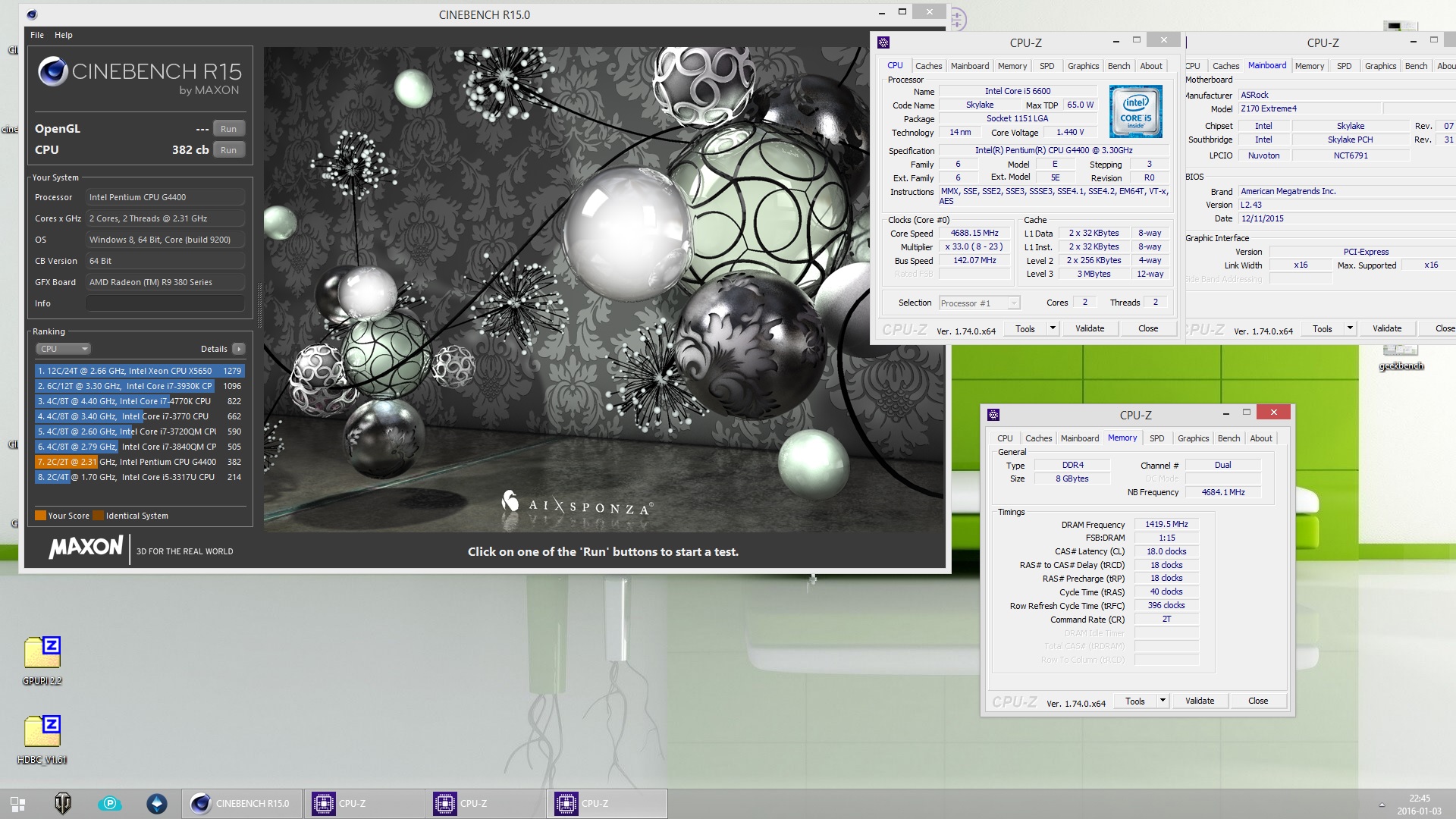Open the Help menu in Cinebench
Screen dimensions: 1456x819
(64, 35)
